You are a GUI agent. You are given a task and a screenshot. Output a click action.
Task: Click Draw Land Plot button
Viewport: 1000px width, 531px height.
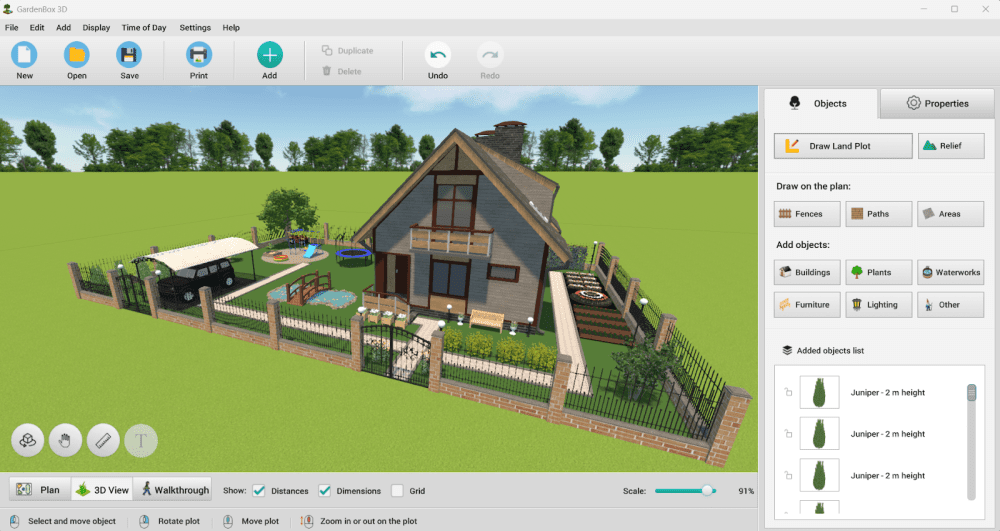(843, 146)
